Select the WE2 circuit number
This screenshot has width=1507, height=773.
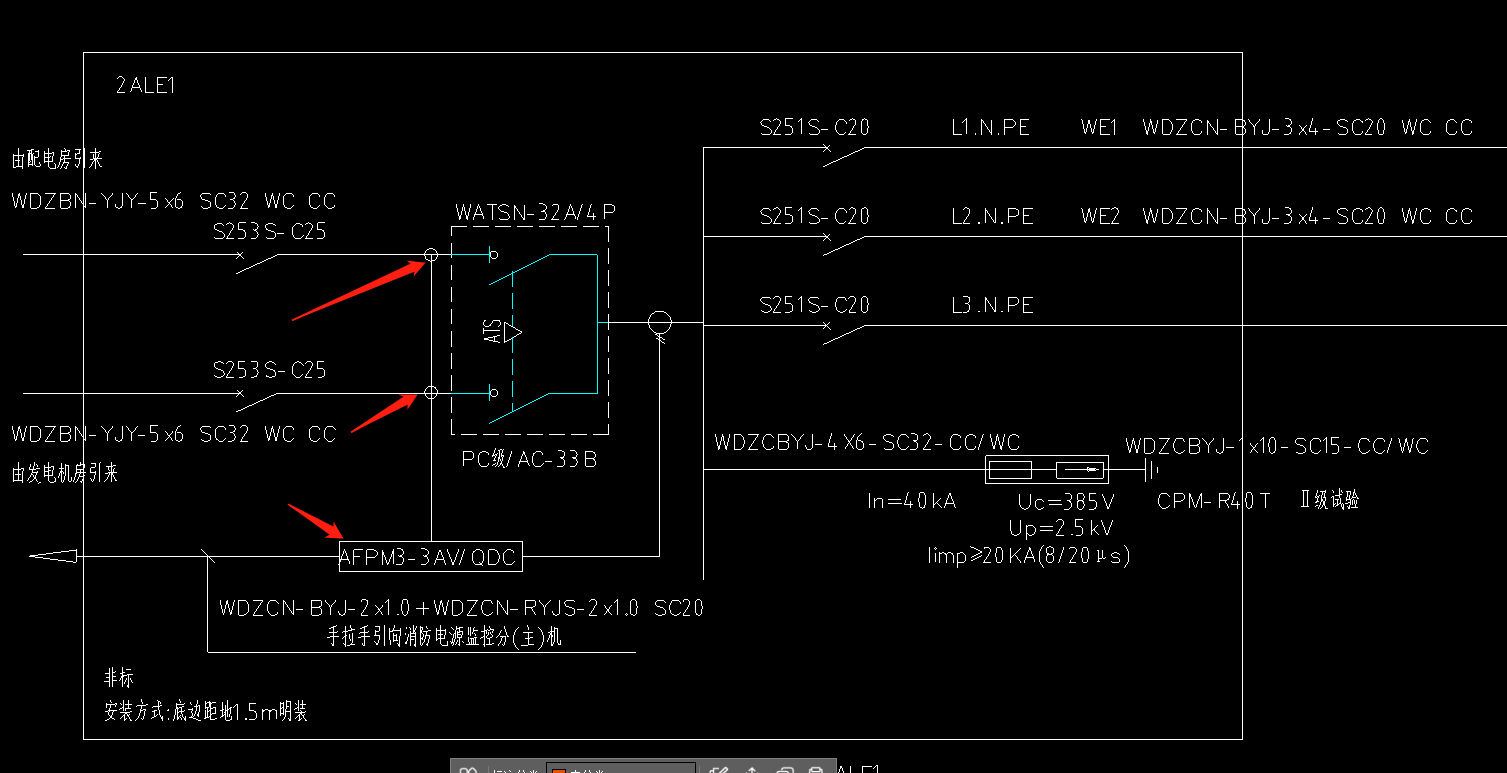[x=1100, y=216]
